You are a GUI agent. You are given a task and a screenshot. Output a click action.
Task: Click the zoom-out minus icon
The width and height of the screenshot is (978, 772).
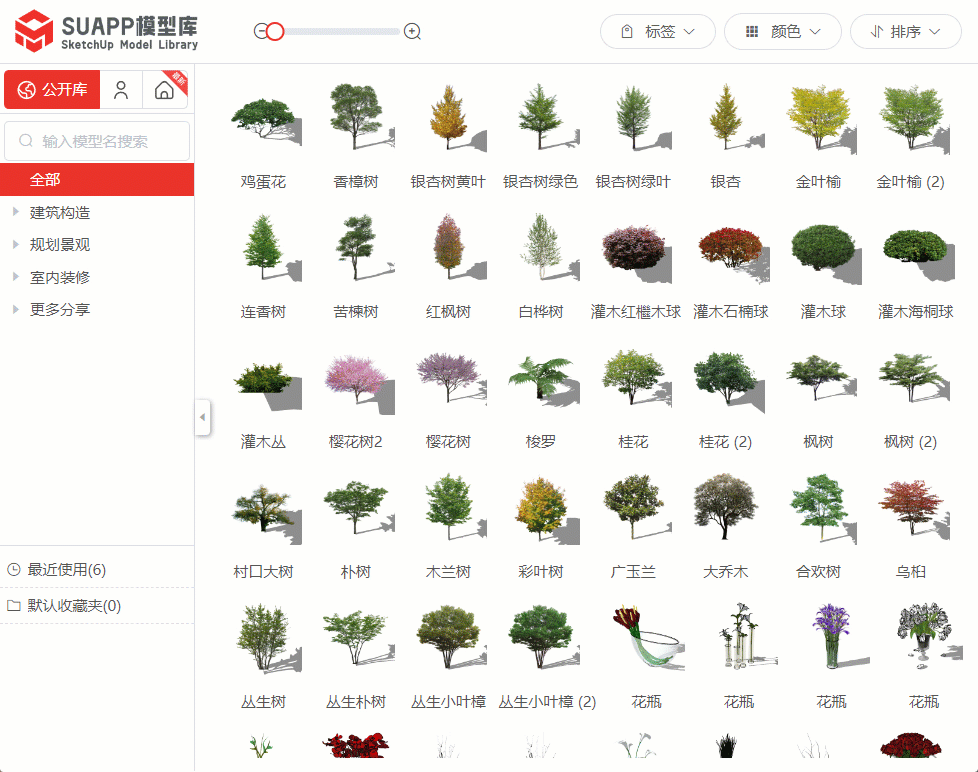(260, 32)
